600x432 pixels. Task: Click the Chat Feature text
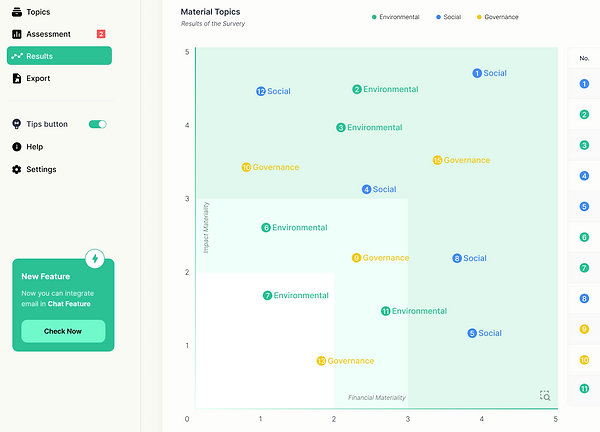[x=69, y=304]
